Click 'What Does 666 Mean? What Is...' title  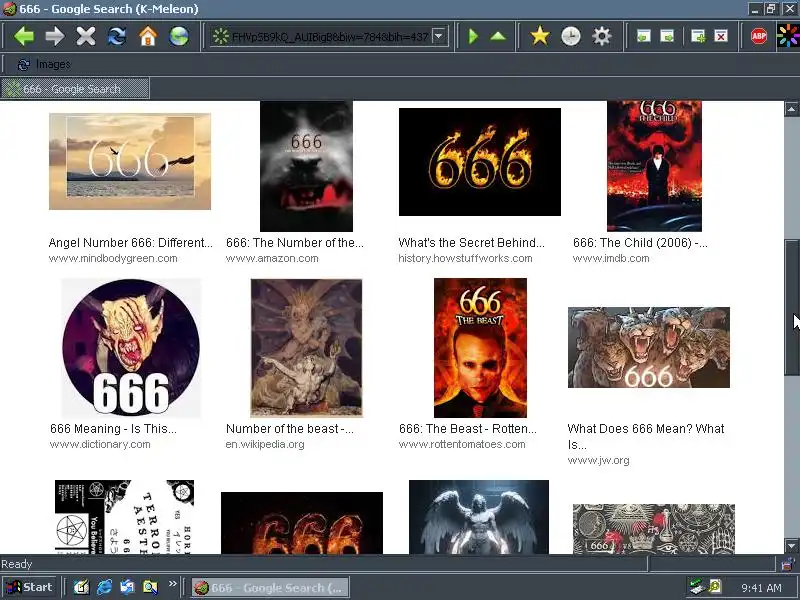[645, 437]
